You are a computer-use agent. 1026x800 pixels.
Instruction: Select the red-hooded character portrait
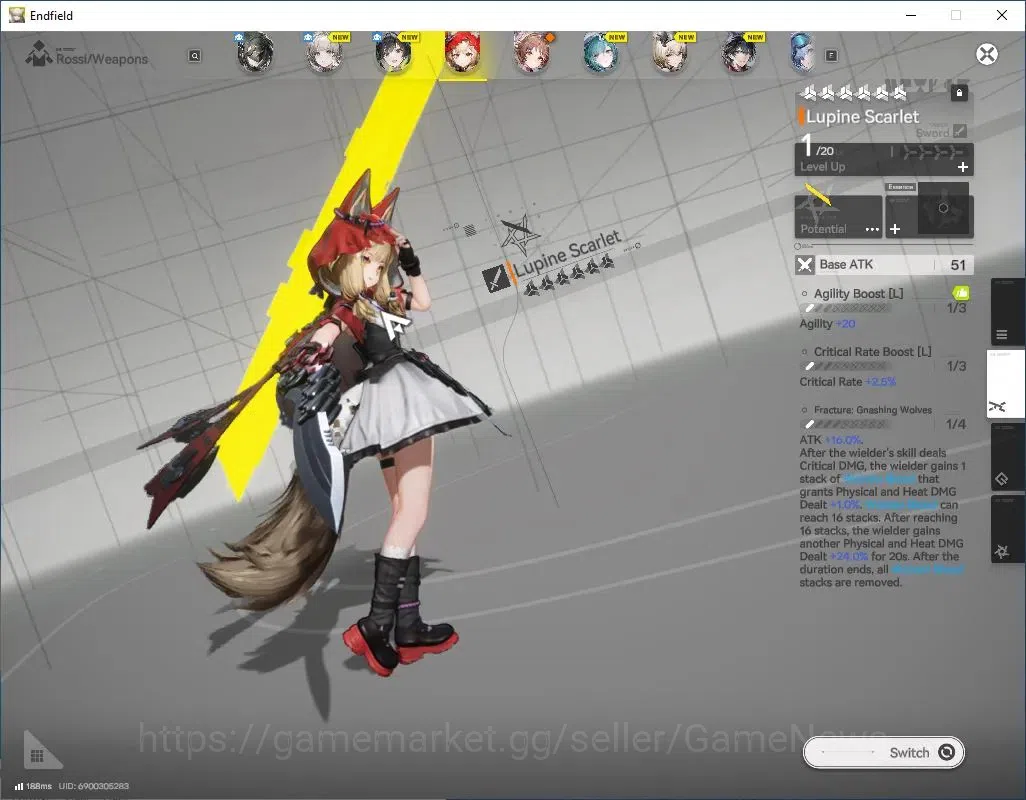(463, 52)
